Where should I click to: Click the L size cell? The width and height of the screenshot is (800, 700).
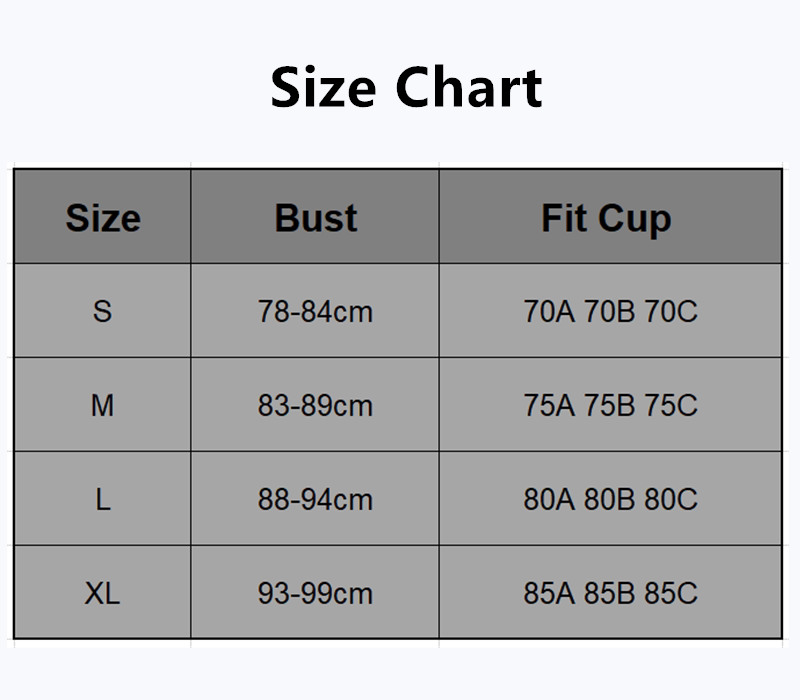click(x=102, y=499)
